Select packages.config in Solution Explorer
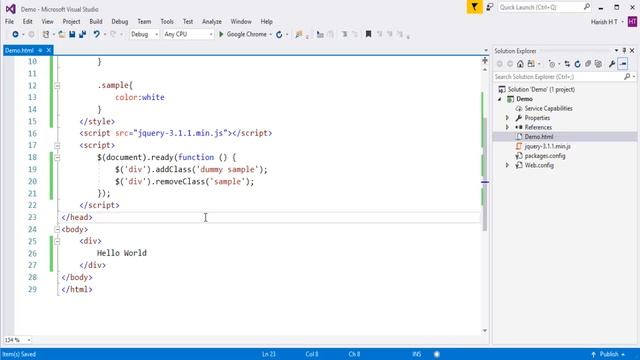Screen dimensions: 640x360 point(545,156)
